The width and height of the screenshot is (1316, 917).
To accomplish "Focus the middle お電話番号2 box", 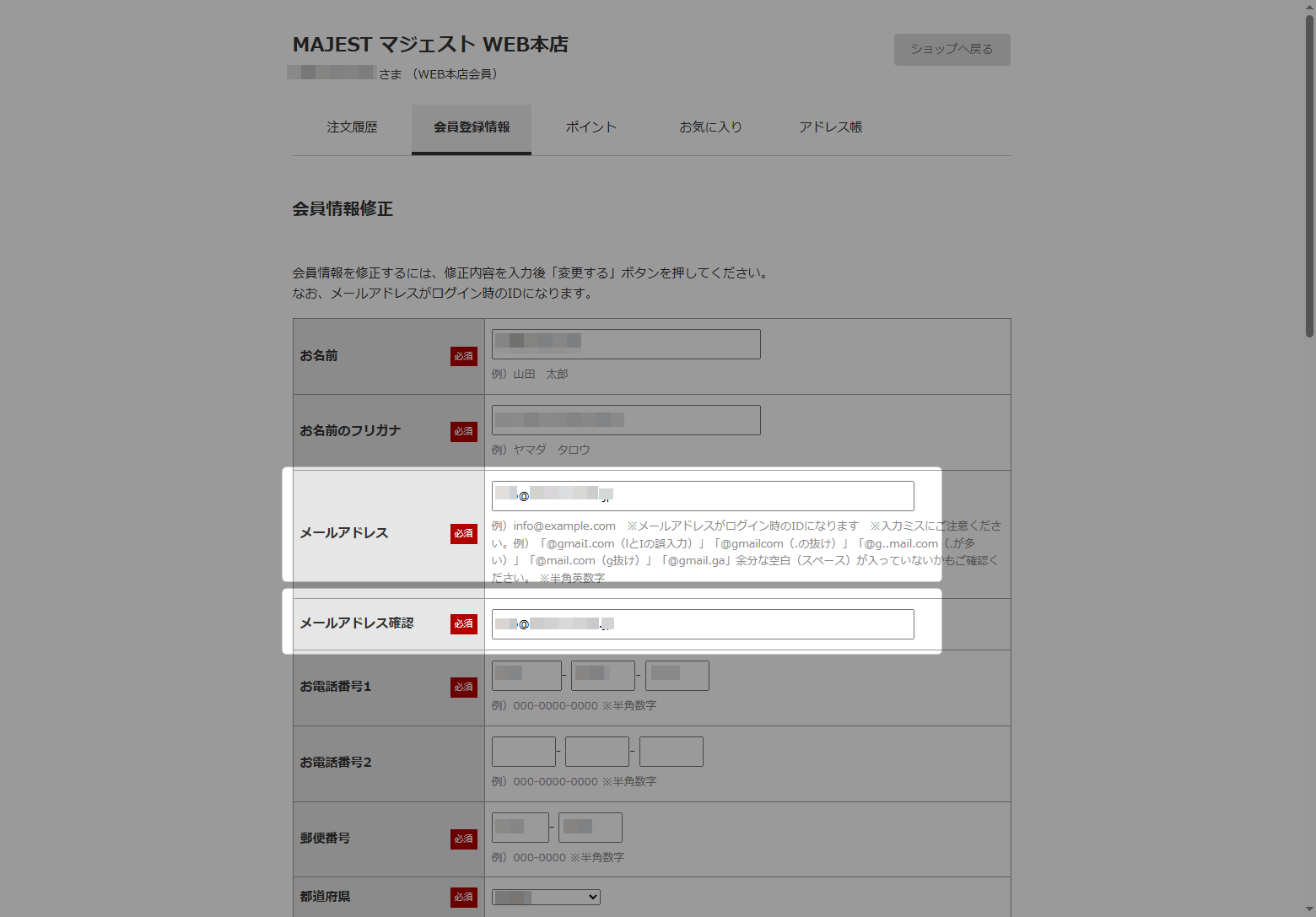I will [597, 752].
